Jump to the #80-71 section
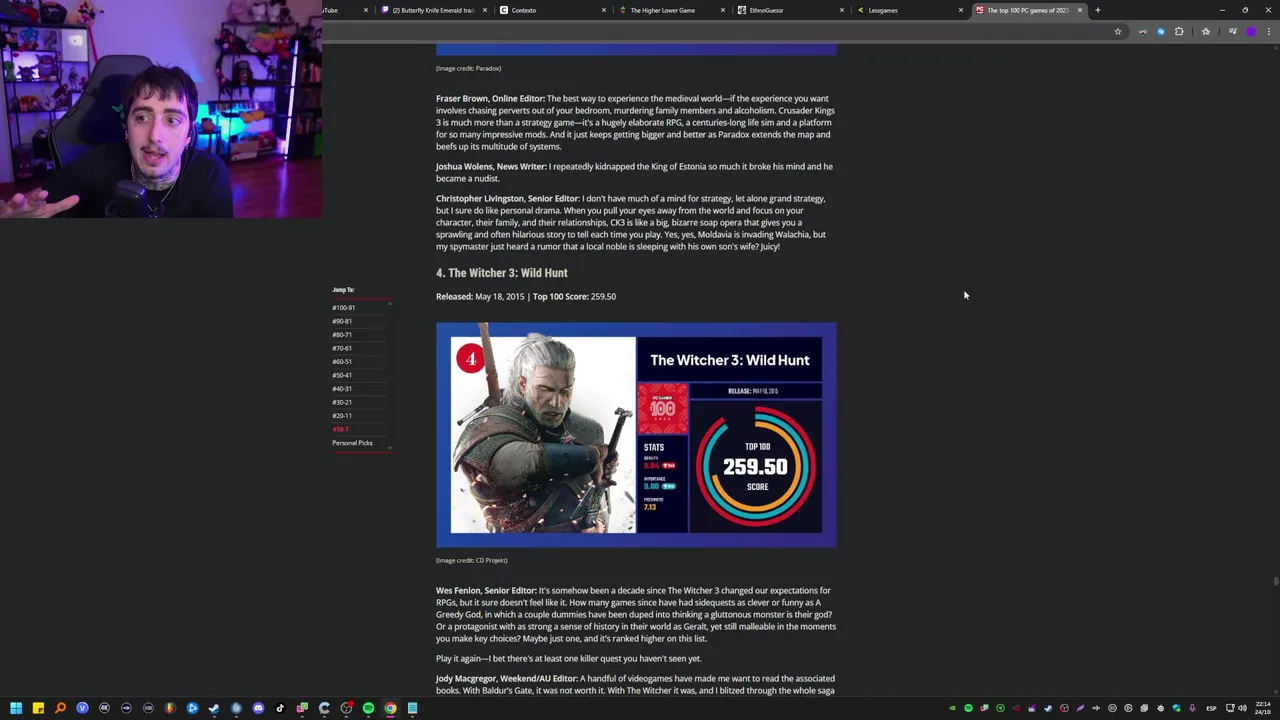 (342, 335)
